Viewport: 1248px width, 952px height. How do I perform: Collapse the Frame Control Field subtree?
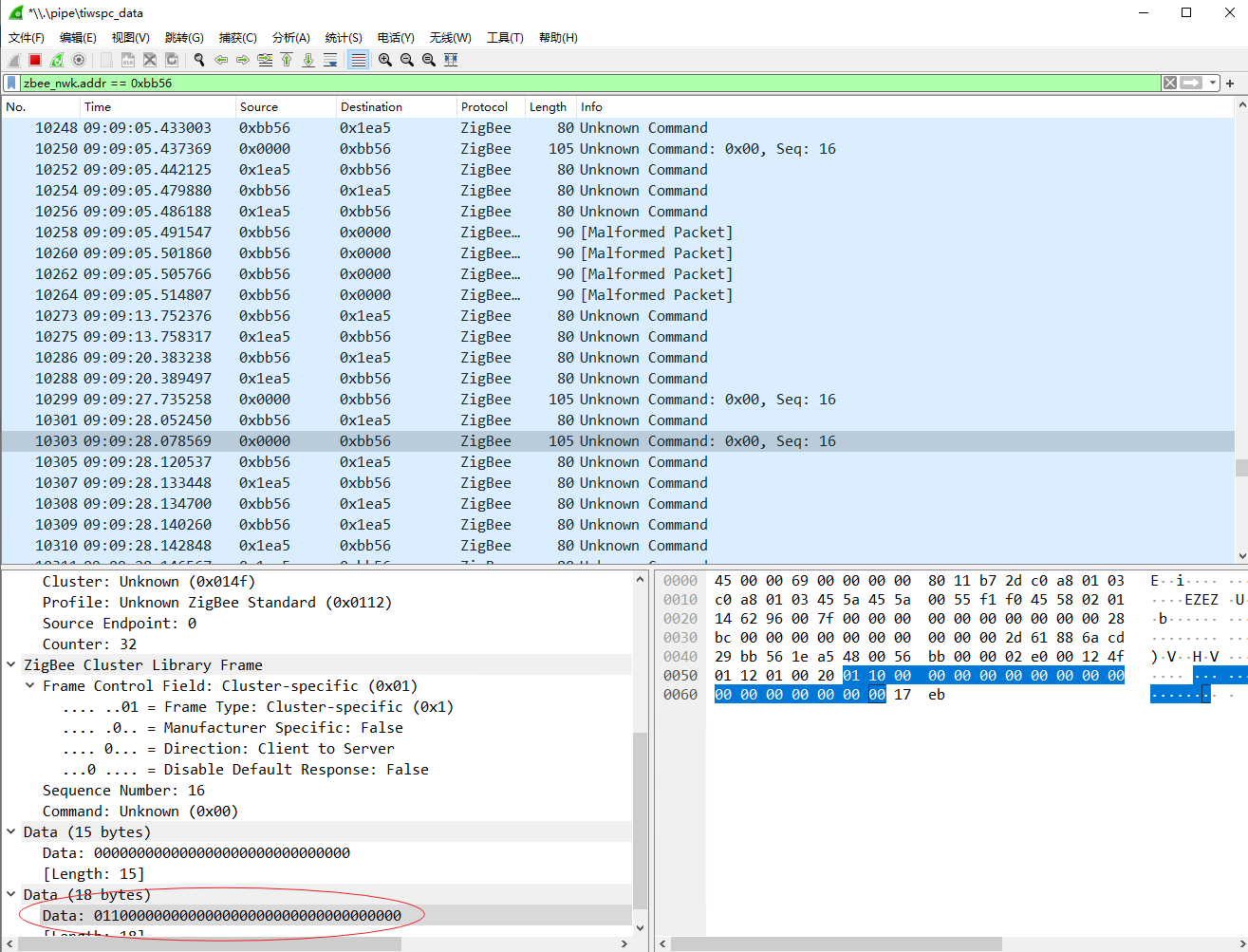pos(29,685)
